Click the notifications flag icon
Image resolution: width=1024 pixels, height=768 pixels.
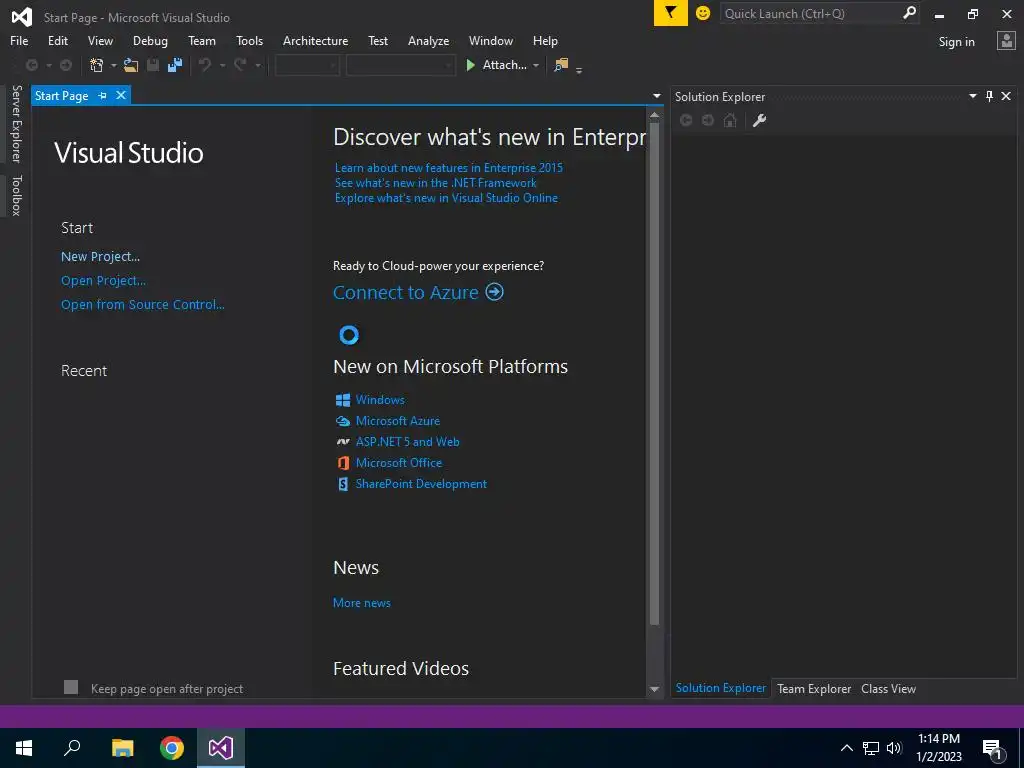pos(671,13)
